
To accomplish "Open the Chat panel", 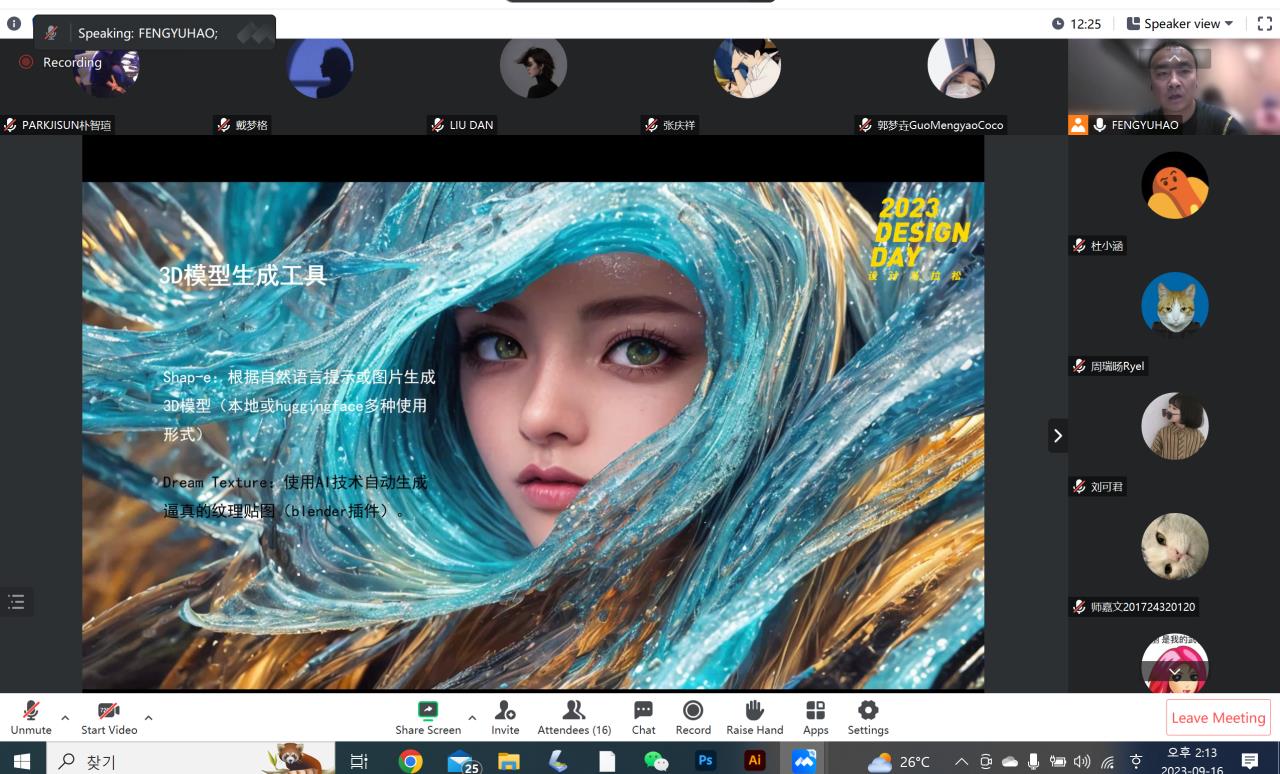I will coord(643,717).
